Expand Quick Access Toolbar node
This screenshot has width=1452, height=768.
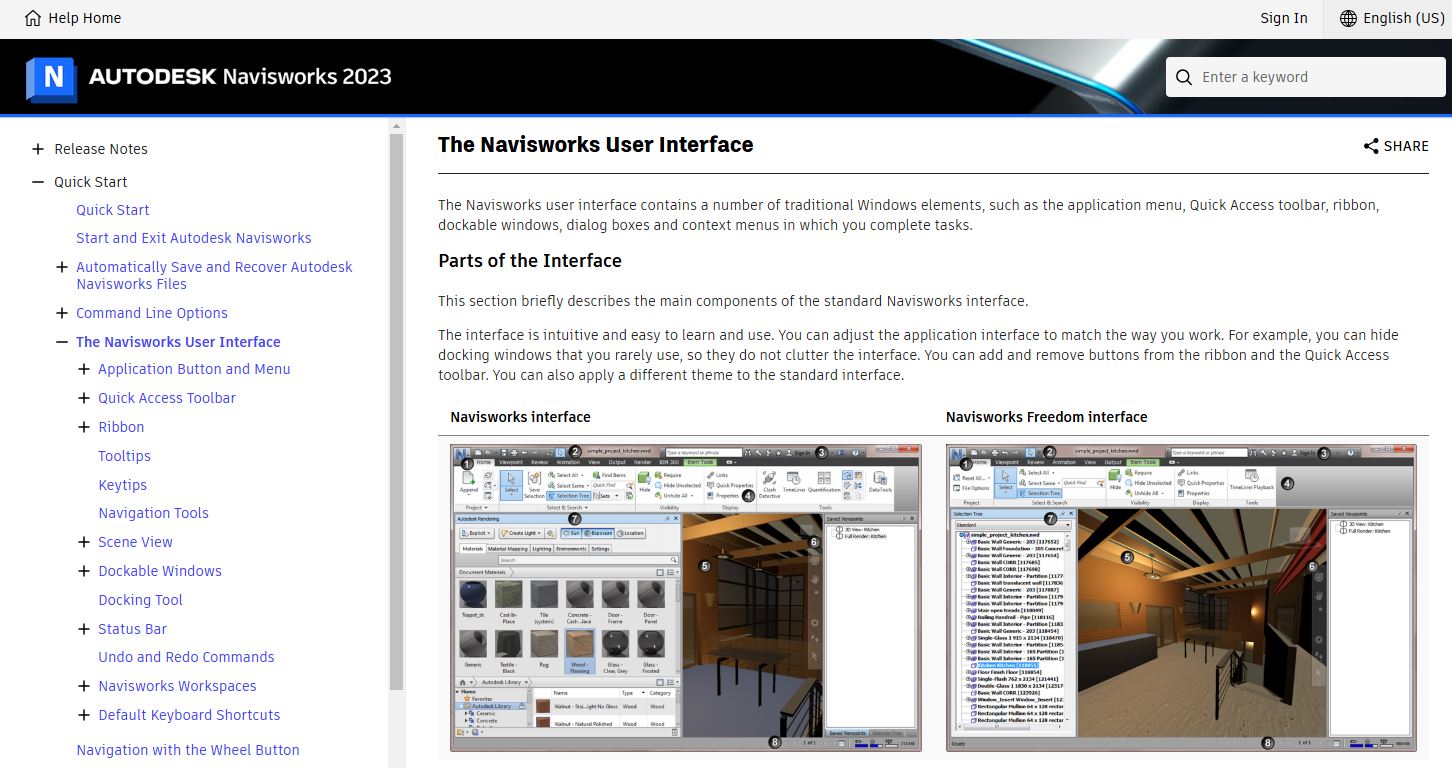pyautogui.click(x=84, y=398)
